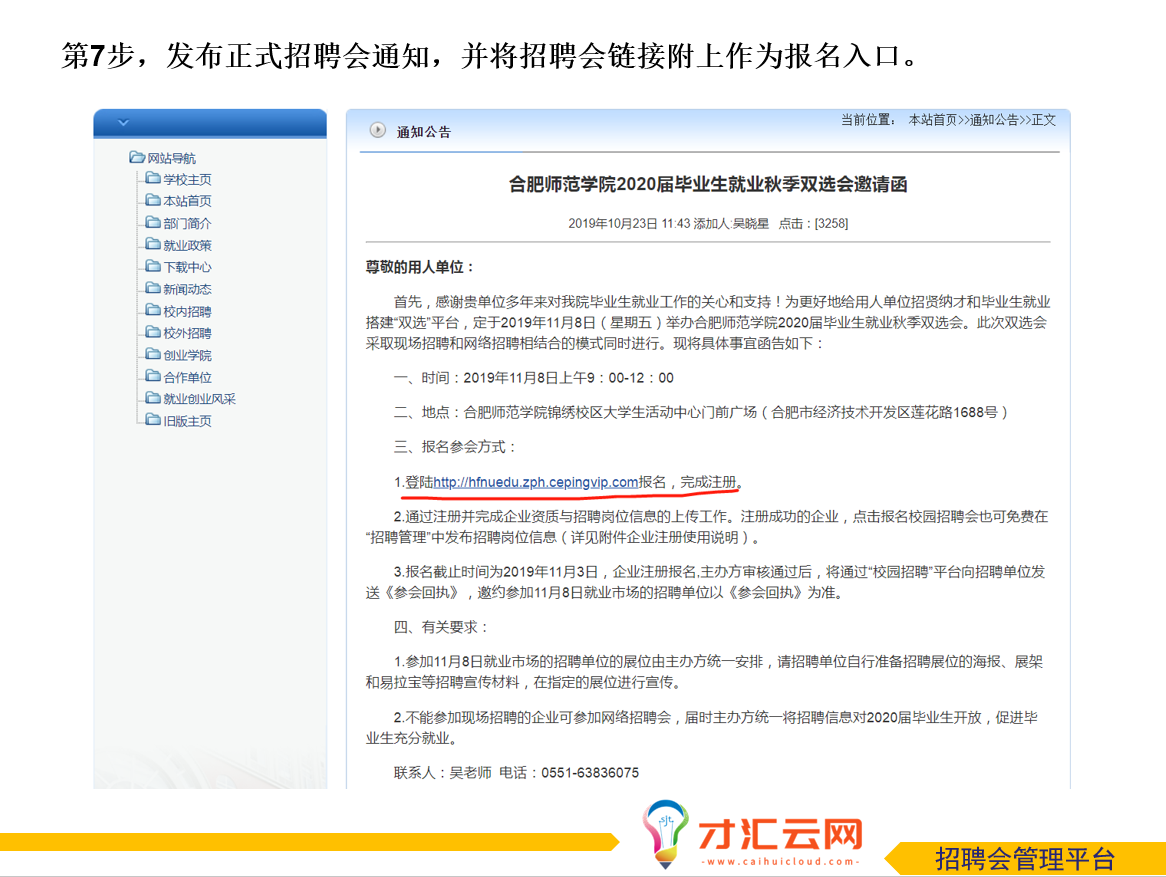The image size is (1166, 877).
Task: Open the 旧版主页 navigation entry
Action: click(187, 421)
